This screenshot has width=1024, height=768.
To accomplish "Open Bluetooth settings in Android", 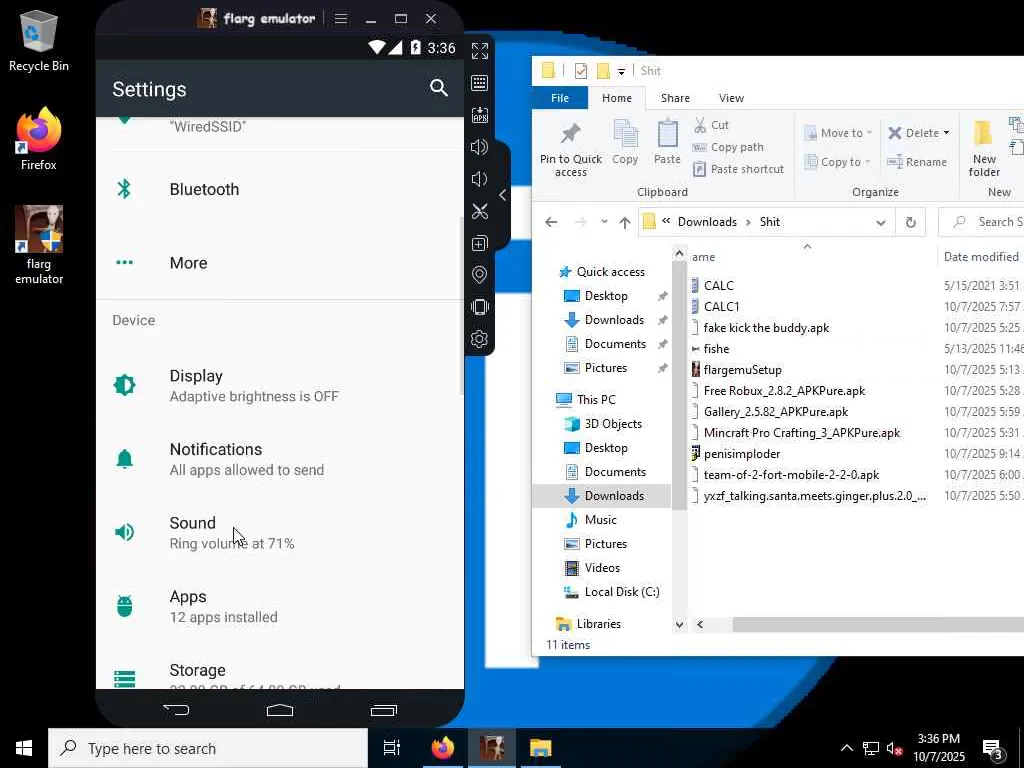I will pyautogui.click(x=280, y=189).
